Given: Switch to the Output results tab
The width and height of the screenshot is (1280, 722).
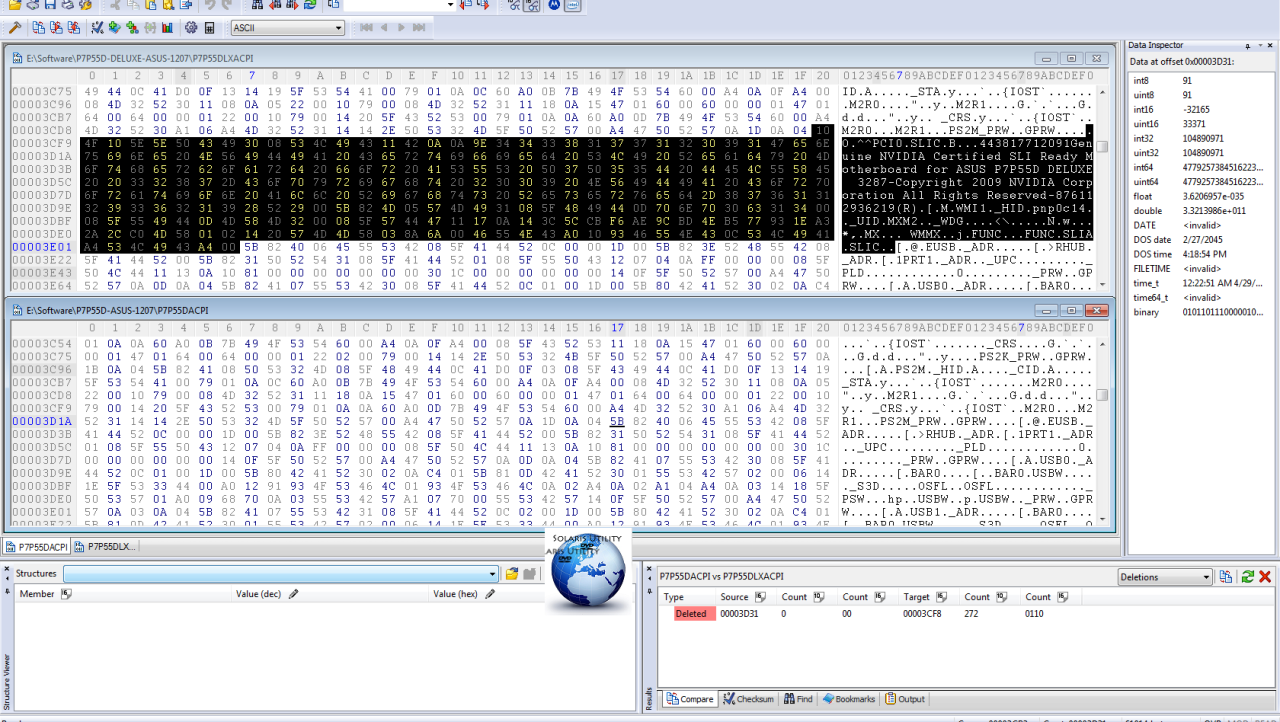Looking at the screenshot, I should click(905, 699).
